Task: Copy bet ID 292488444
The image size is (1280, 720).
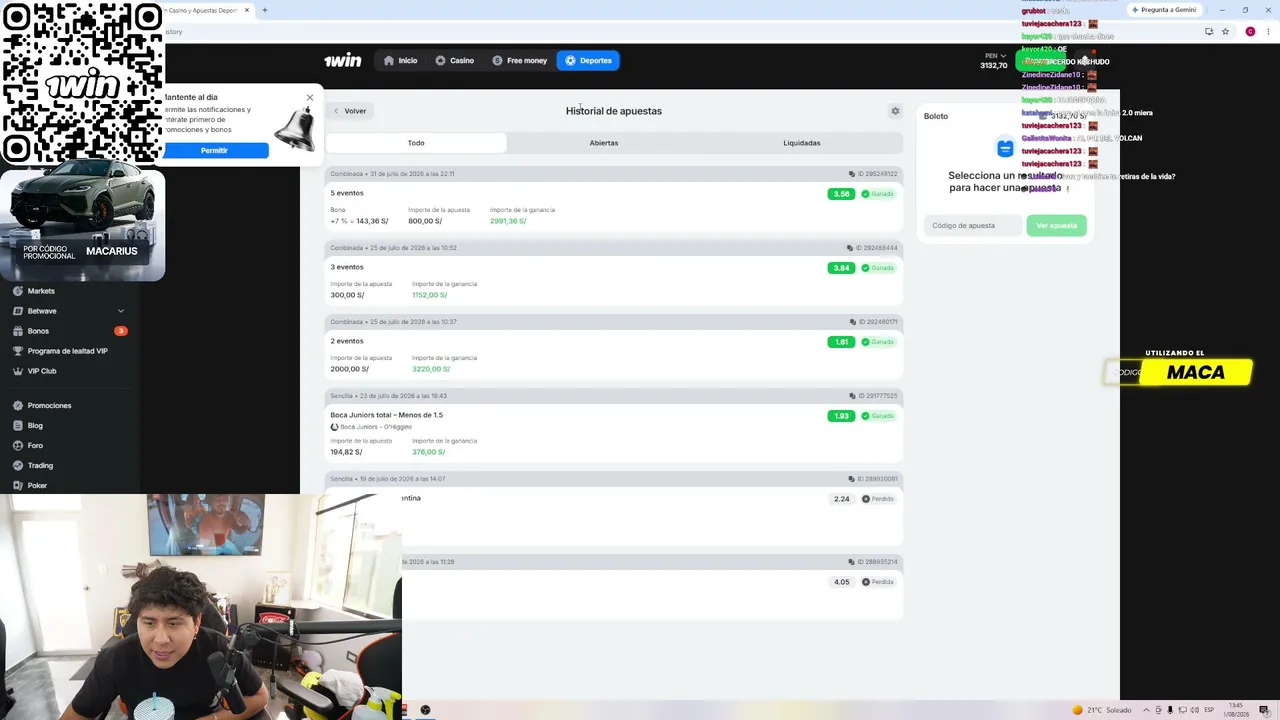Action: (x=850, y=248)
